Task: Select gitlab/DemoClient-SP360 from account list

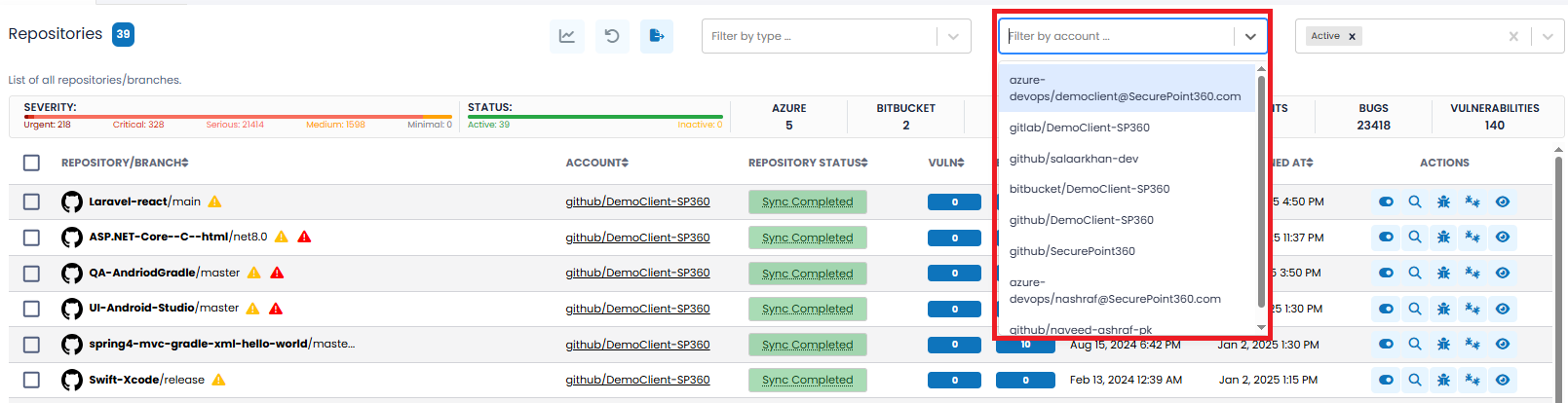Action: pyautogui.click(x=1126, y=128)
